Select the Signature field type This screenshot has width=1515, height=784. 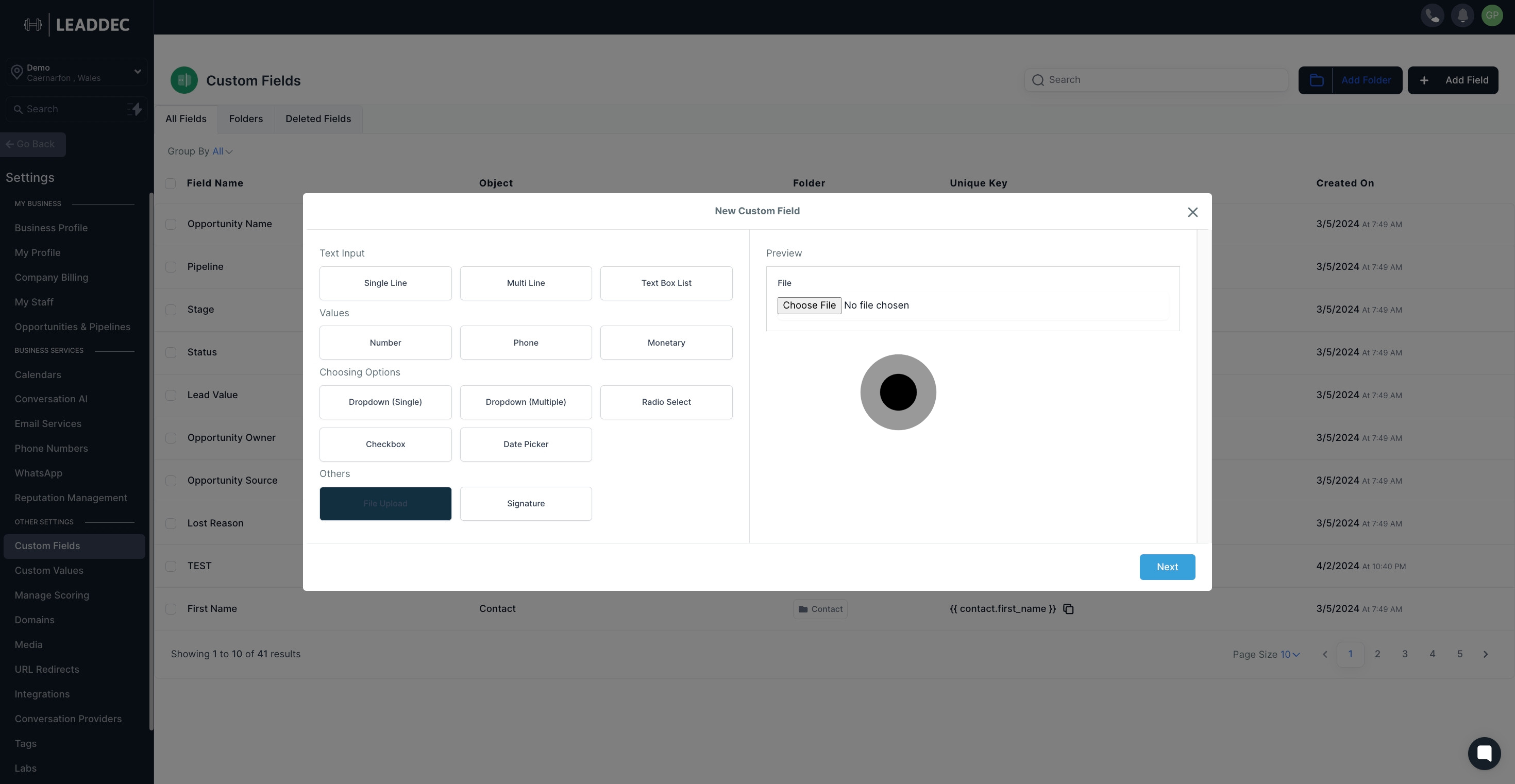(525, 503)
